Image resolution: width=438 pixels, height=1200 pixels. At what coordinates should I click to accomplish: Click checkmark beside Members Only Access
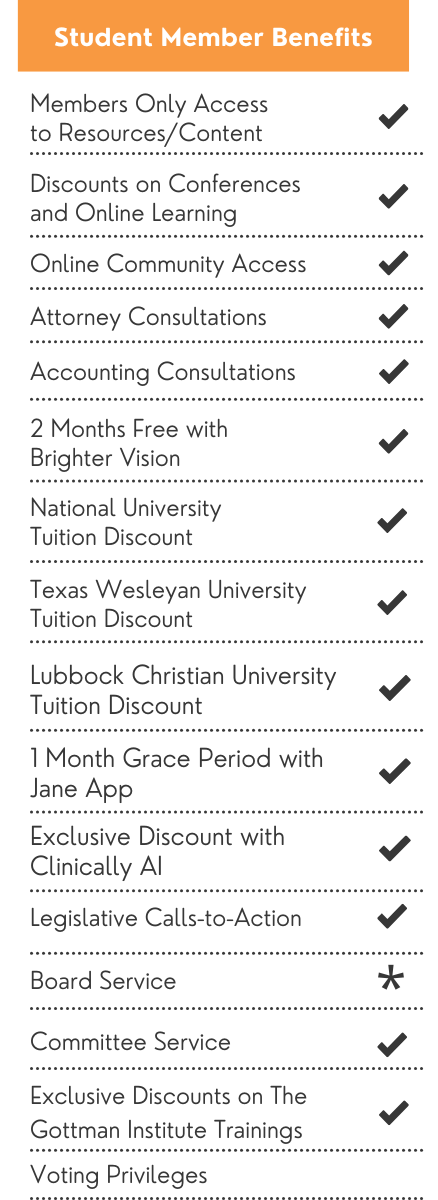coord(393,117)
